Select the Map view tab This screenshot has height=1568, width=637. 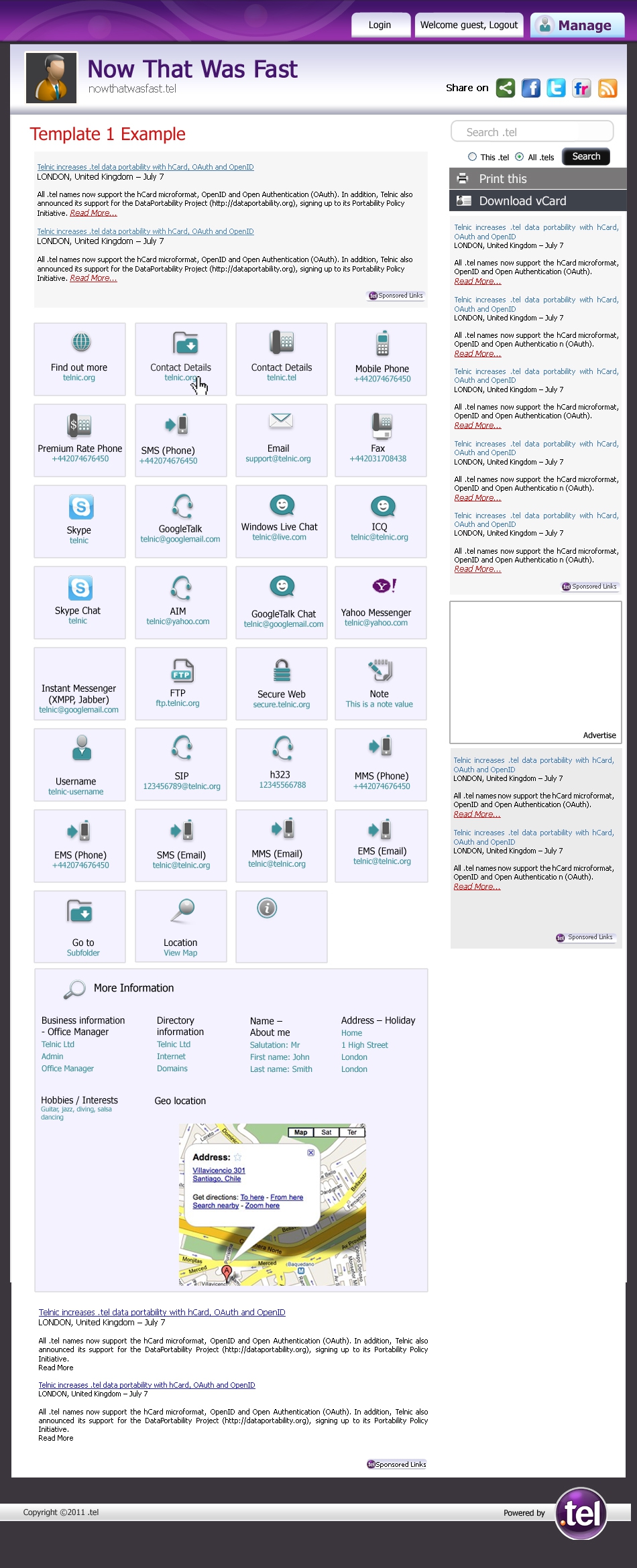301,1132
